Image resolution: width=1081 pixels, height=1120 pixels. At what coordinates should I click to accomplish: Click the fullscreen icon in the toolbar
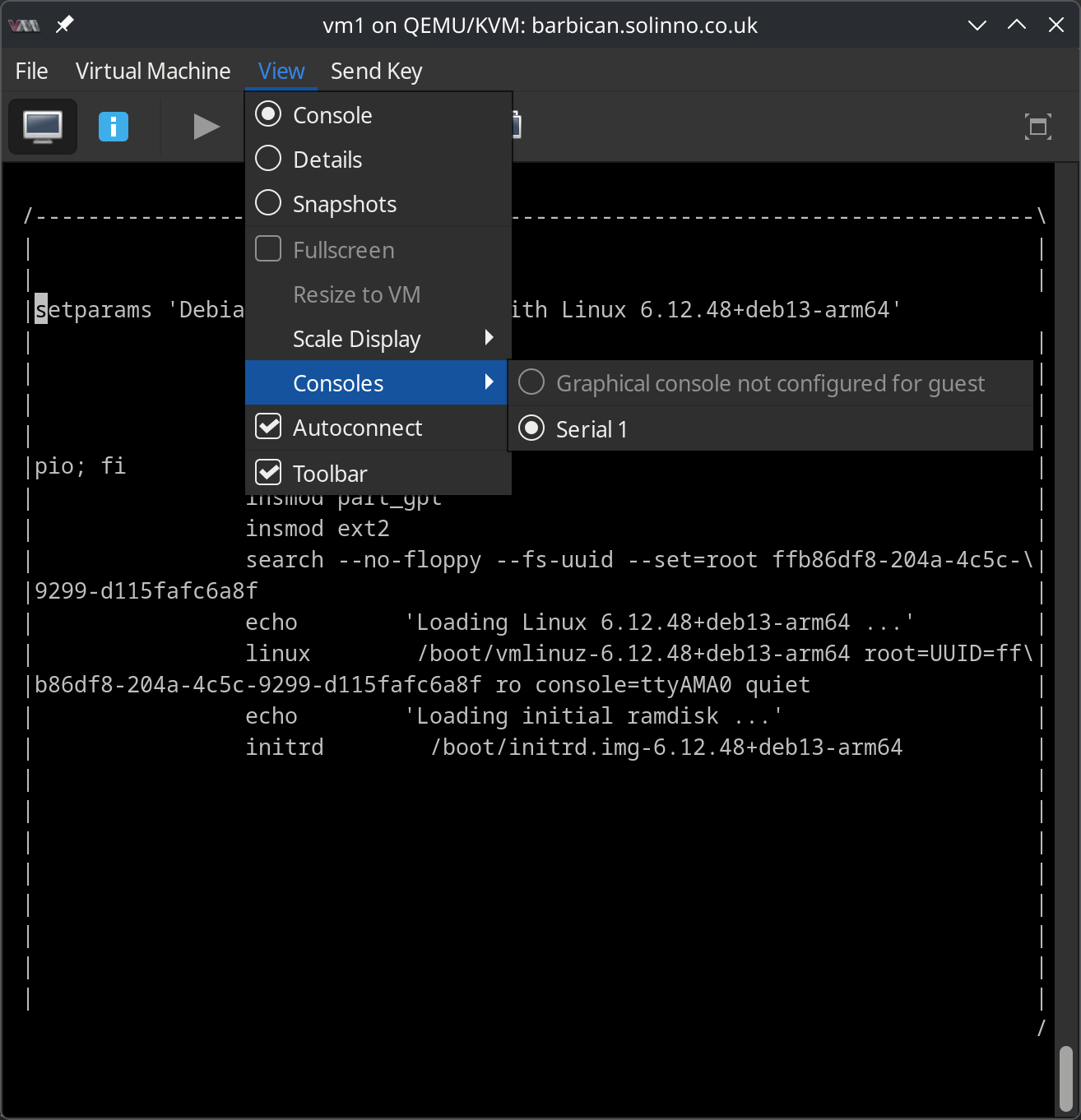click(1037, 127)
